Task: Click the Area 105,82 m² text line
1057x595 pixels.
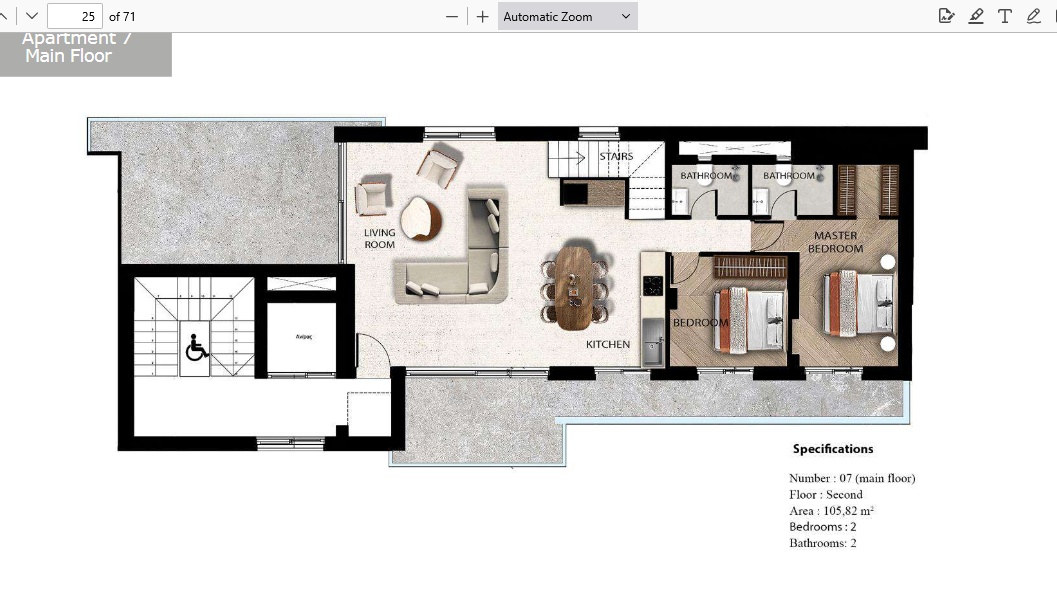Action: pos(831,511)
